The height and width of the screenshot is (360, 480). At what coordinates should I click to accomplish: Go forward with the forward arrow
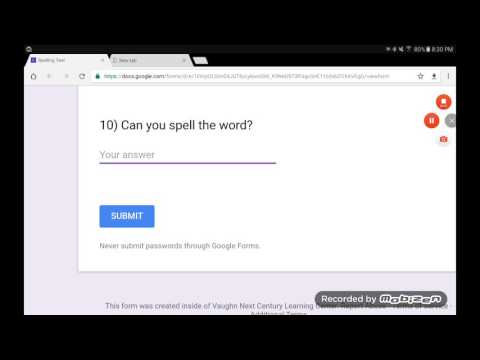(66, 76)
